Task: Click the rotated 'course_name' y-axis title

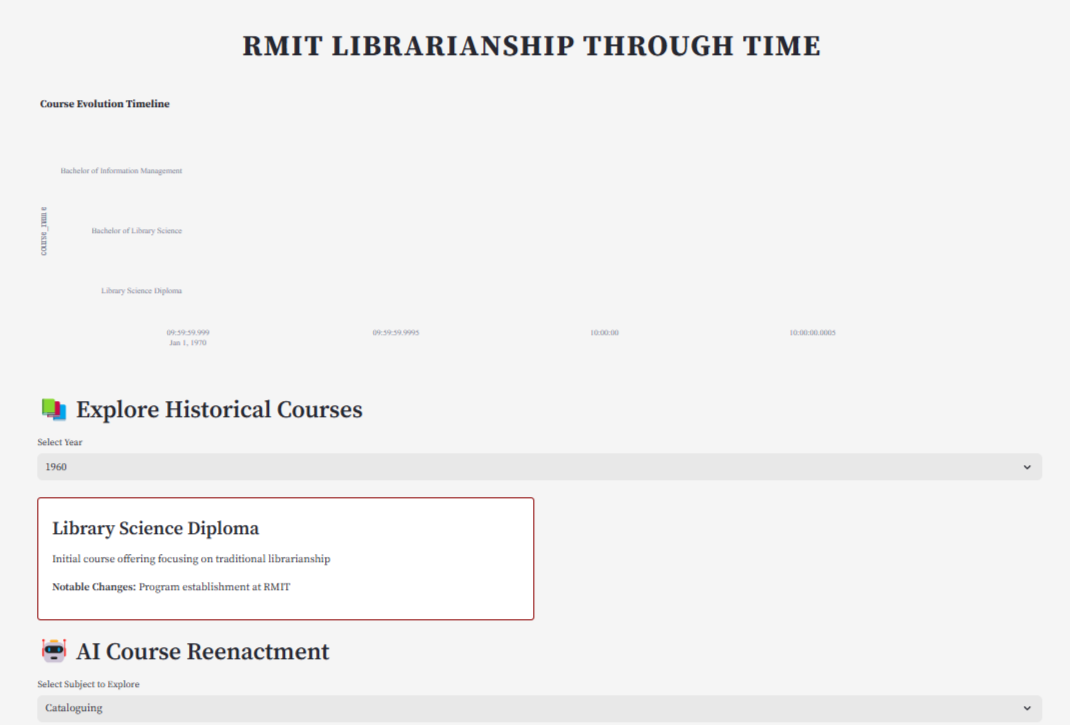Action: tap(44, 231)
